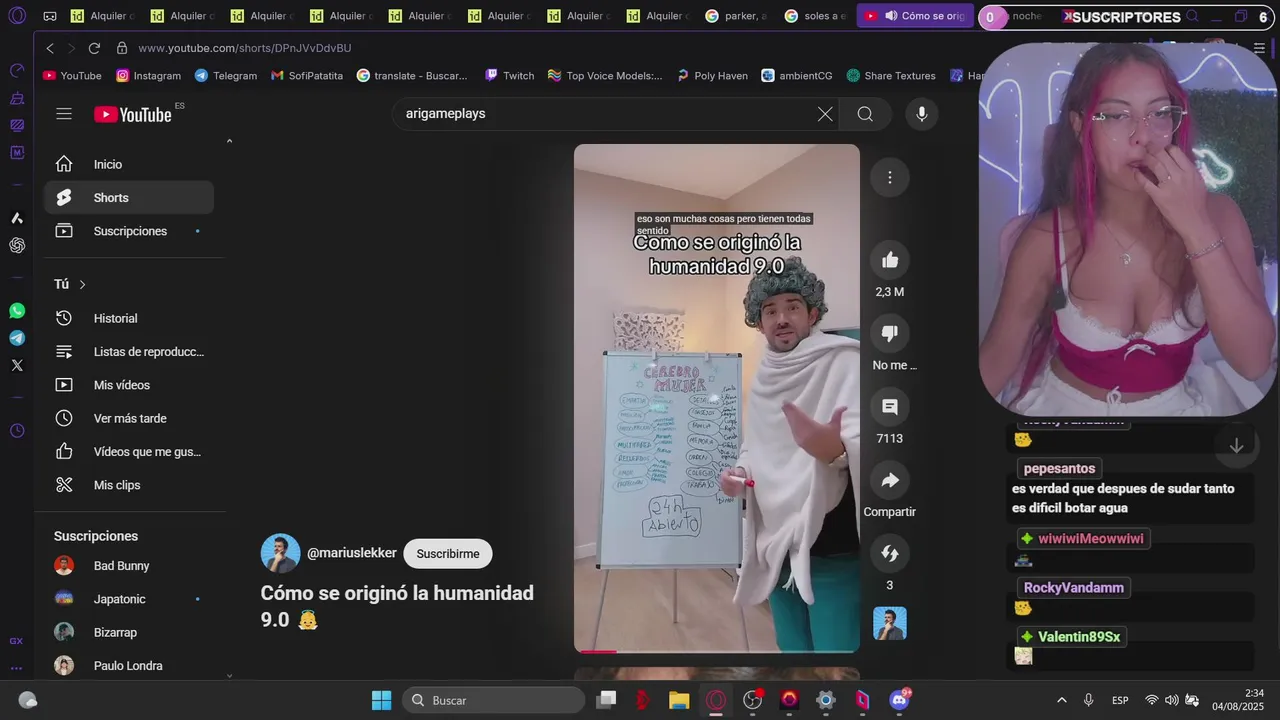Open Aria AI in the Opera sidebar

point(17,218)
